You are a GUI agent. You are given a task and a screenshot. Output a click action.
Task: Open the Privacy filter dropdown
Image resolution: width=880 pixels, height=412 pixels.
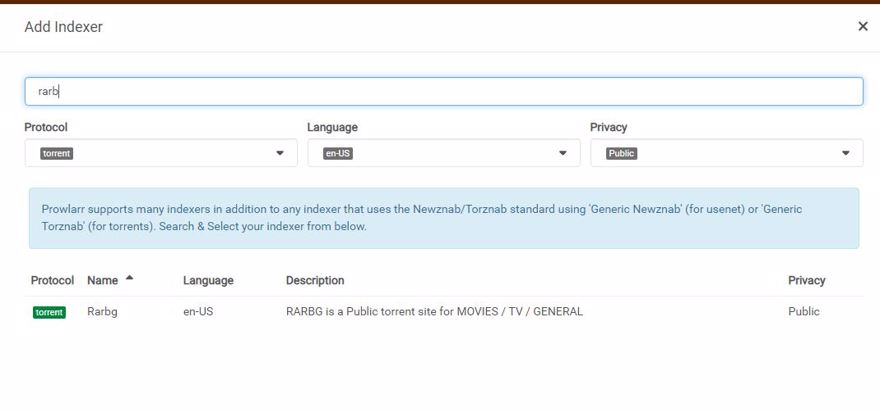pos(726,153)
